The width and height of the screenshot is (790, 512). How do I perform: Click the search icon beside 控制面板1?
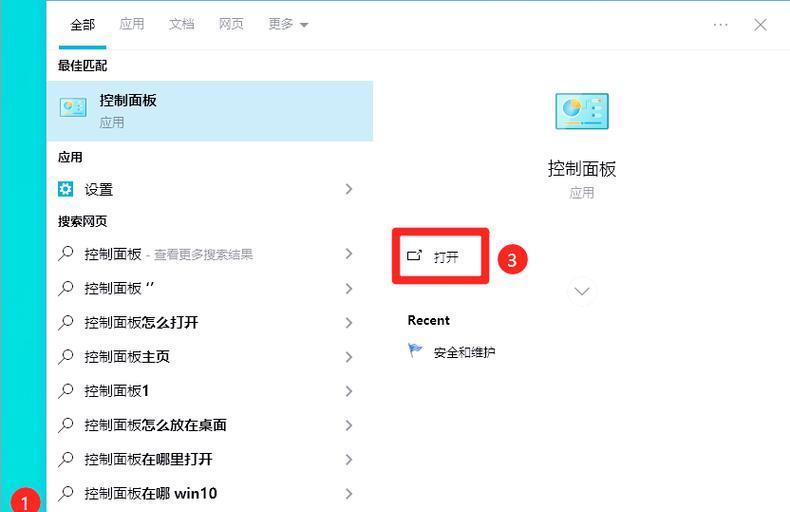click(65, 391)
